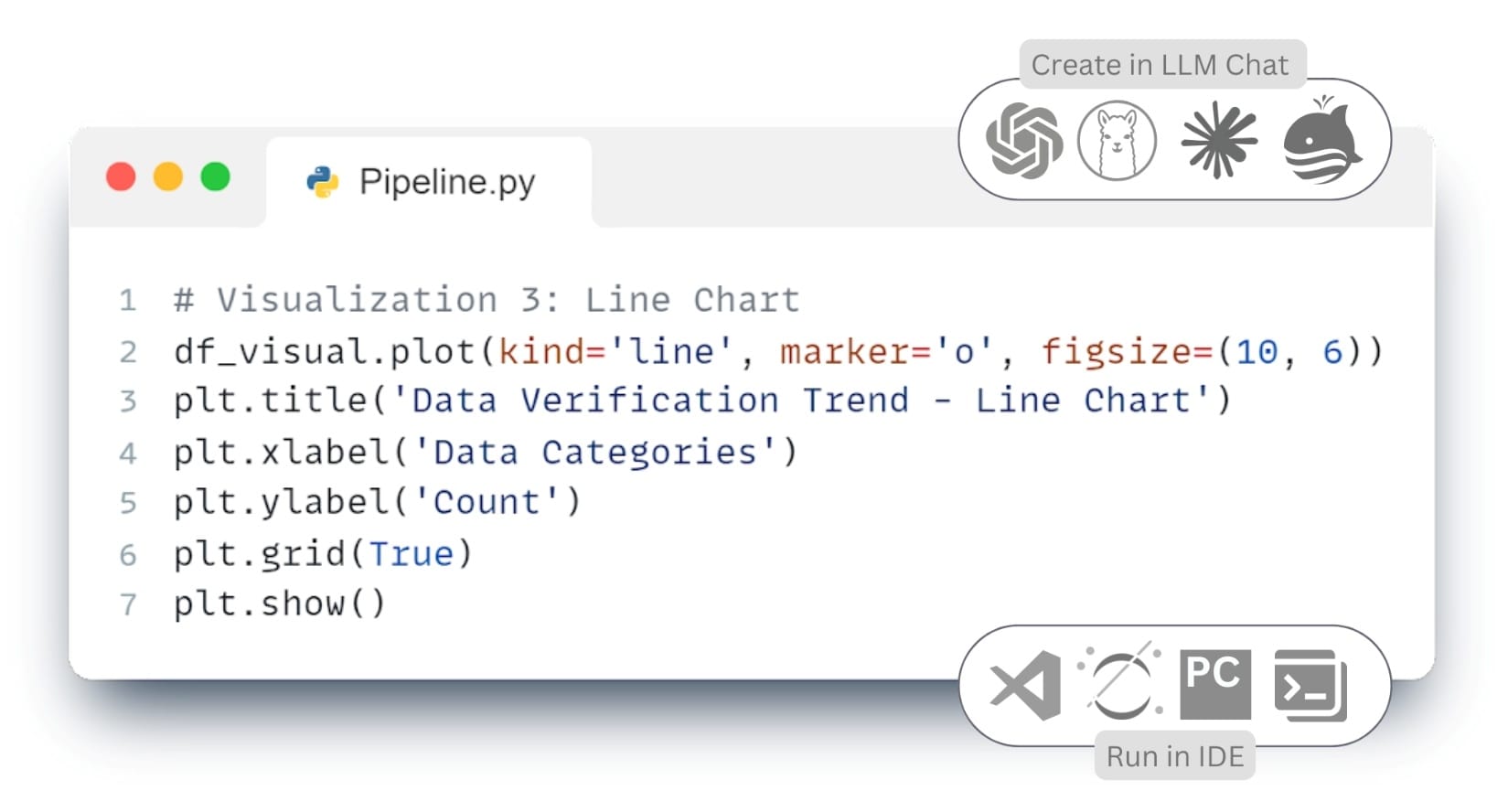Click the green maximize window dot
1508x812 pixels.
216,176
